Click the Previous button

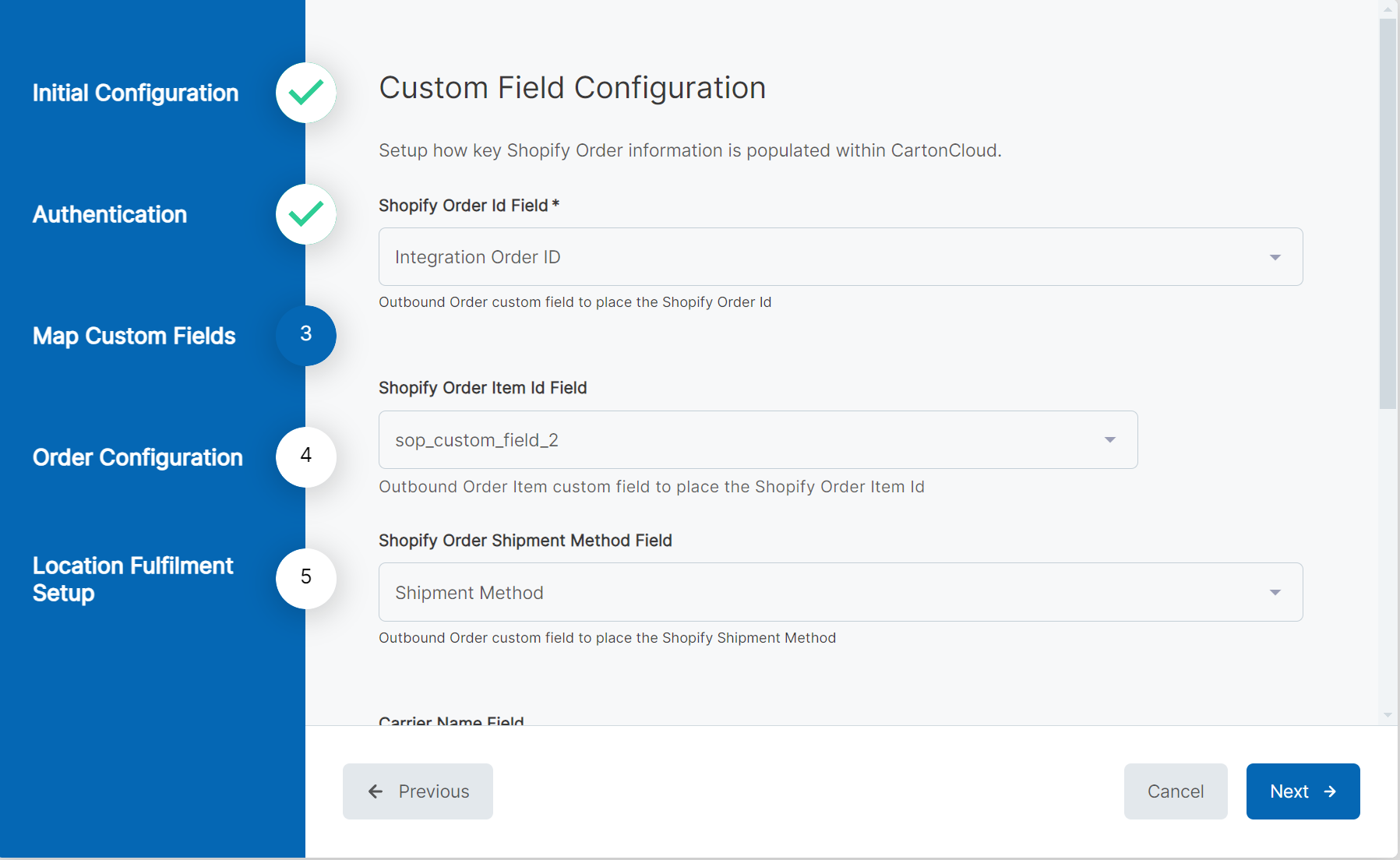(x=418, y=791)
